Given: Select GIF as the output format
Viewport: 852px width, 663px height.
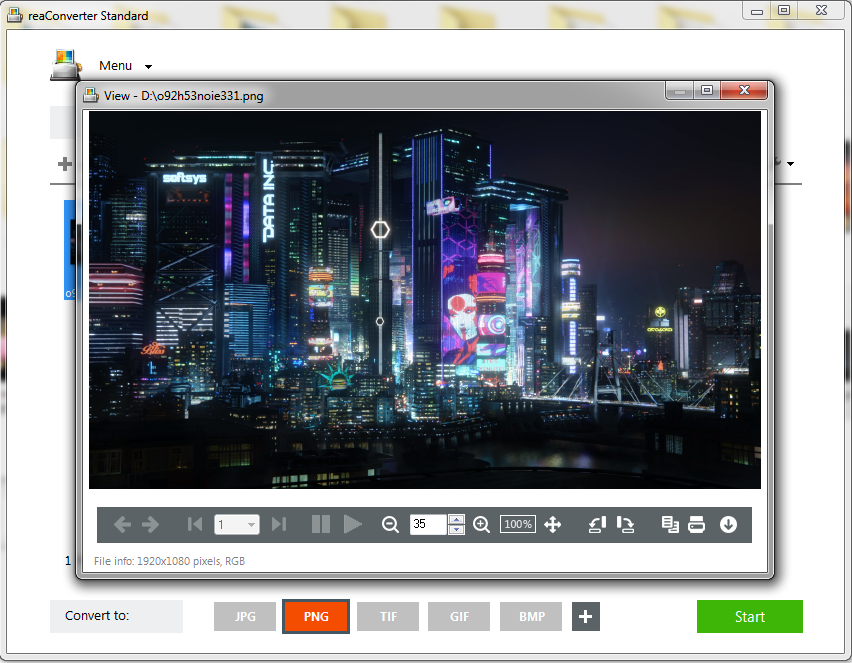Looking at the screenshot, I should (459, 616).
